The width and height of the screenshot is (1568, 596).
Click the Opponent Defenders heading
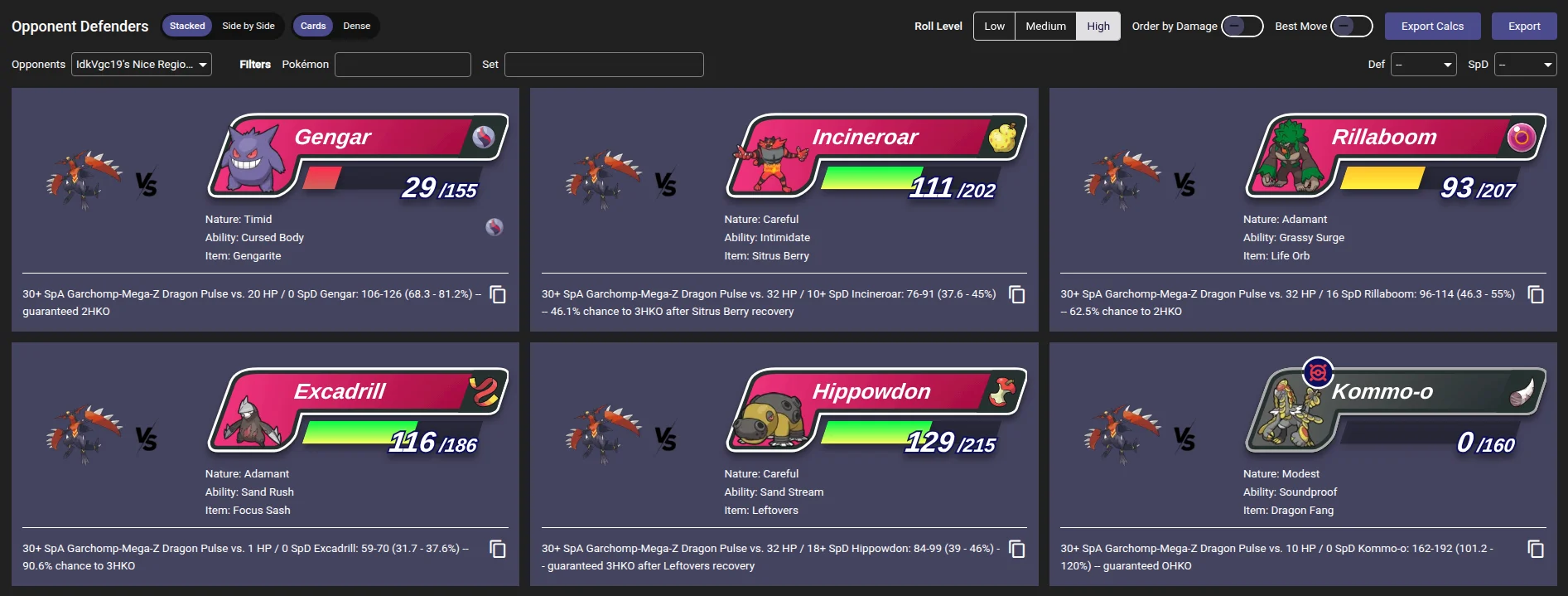point(80,26)
